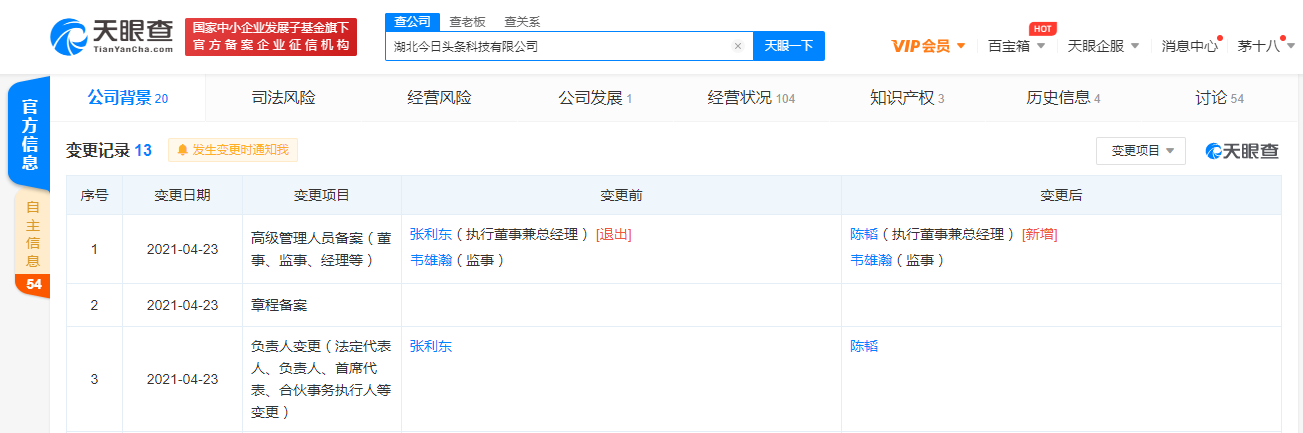Select the 查老板 search tab
1303x433 pixels.
pyautogui.click(x=468, y=21)
